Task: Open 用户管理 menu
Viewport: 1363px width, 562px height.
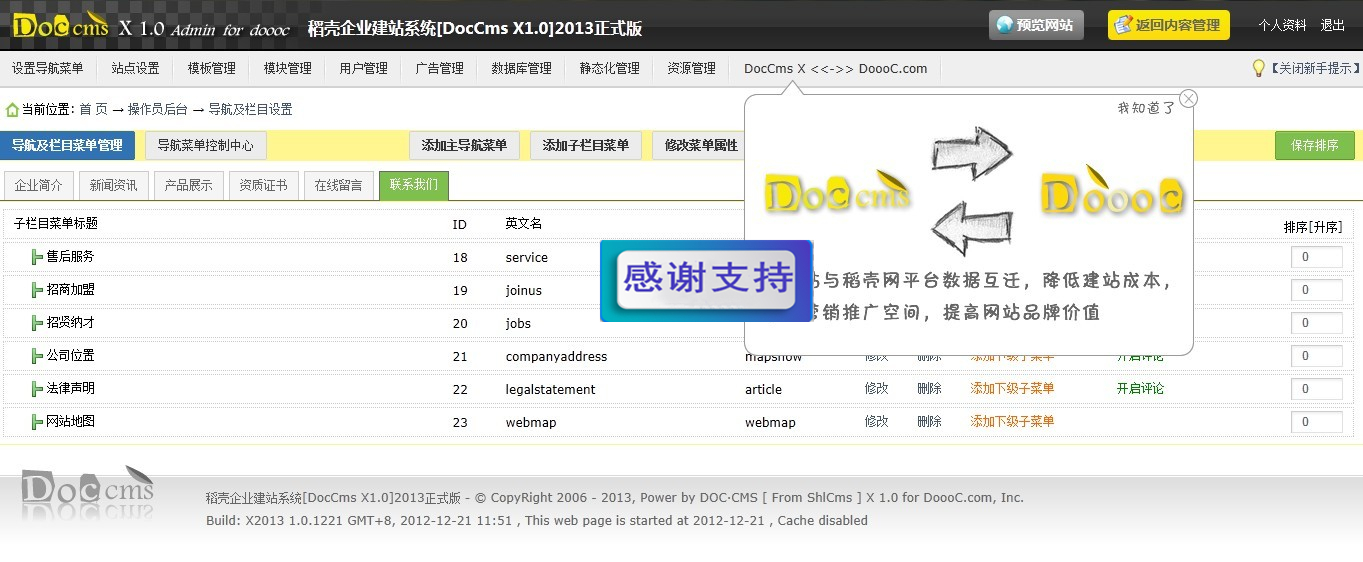Action: coord(363,68)
